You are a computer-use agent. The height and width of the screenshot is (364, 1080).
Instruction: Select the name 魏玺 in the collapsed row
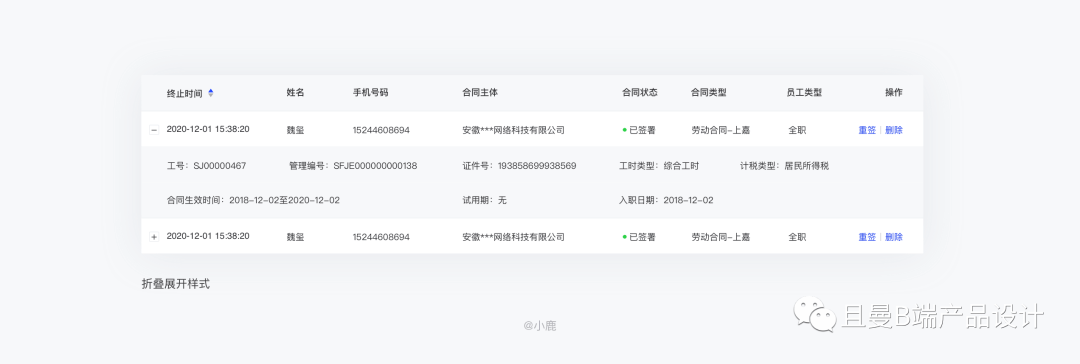[x=295, y=237]
